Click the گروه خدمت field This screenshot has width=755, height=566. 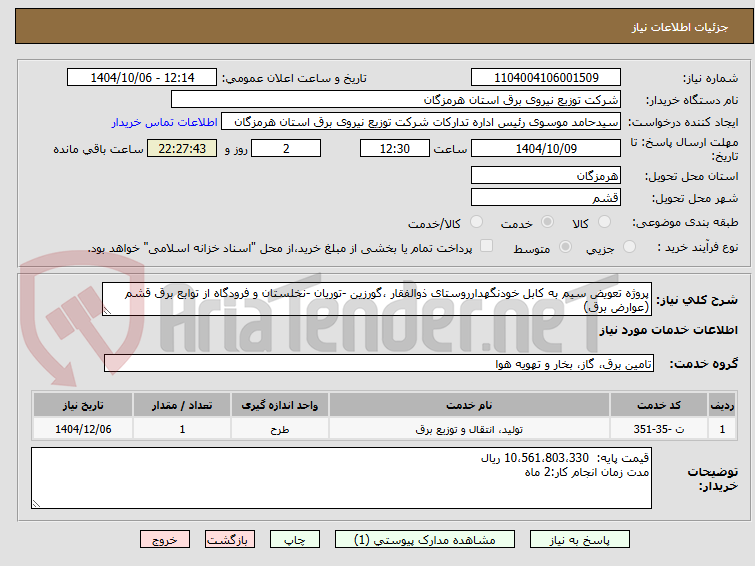(x=378, y=364)
